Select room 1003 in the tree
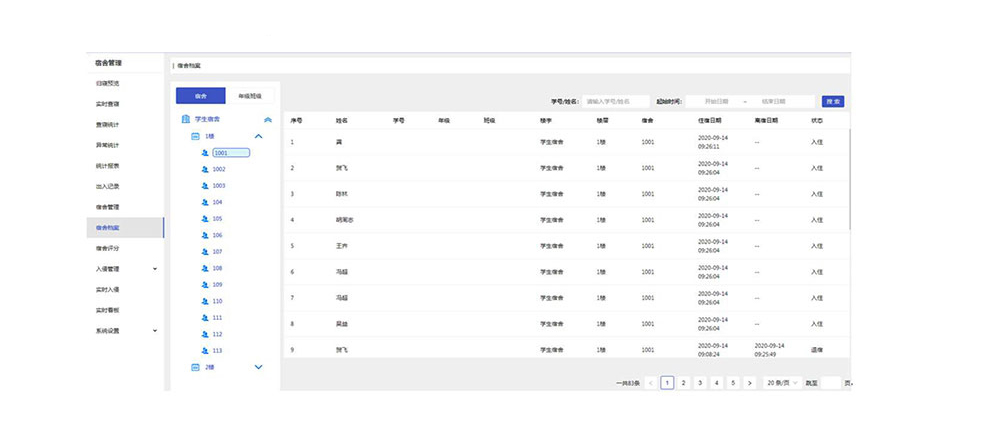 [x=219, y=186]
